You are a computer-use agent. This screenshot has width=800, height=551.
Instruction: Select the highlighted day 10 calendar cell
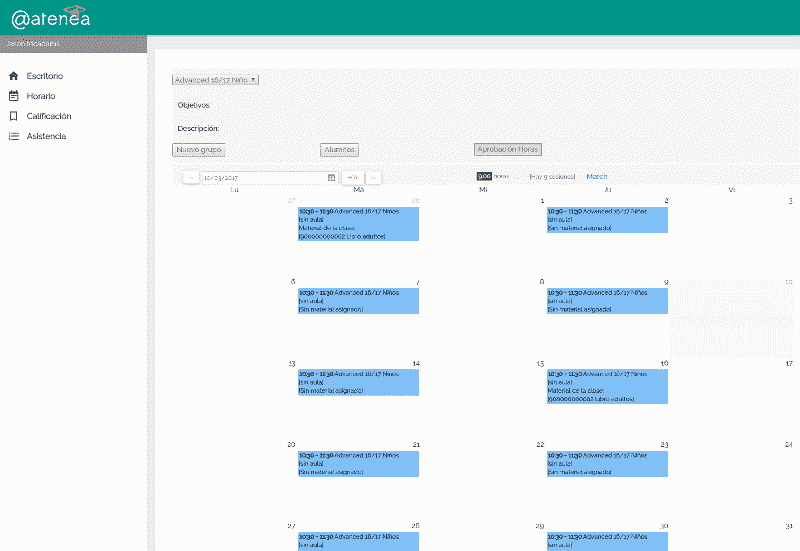(x=732, y=319)
